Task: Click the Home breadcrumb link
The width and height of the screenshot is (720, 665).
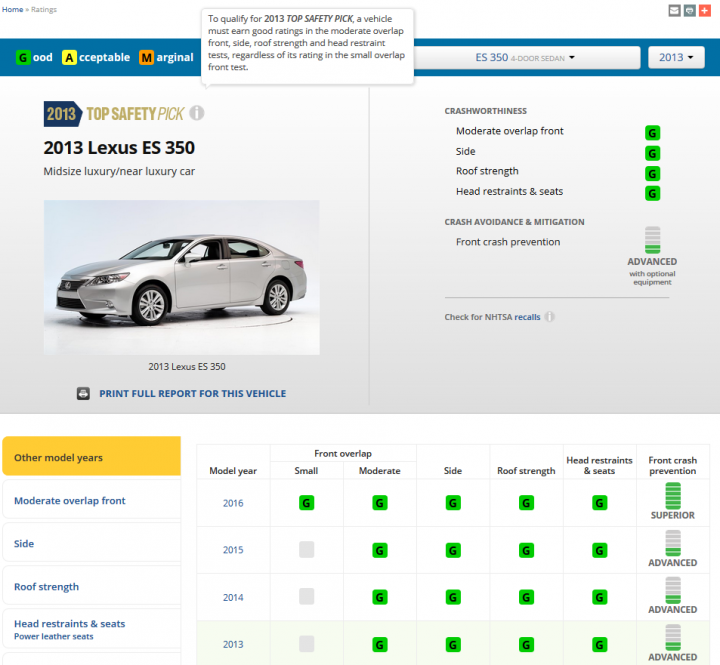Action: 12,9
